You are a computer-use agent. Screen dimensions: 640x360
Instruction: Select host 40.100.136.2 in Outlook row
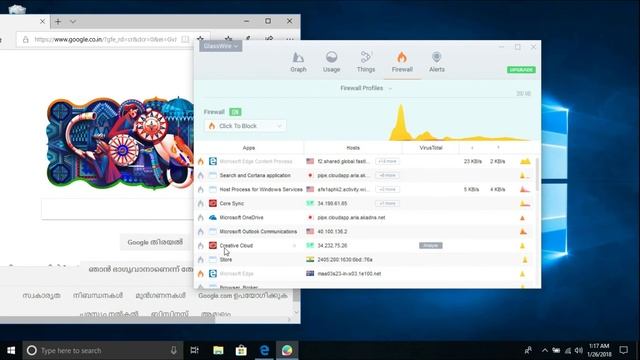332,231
